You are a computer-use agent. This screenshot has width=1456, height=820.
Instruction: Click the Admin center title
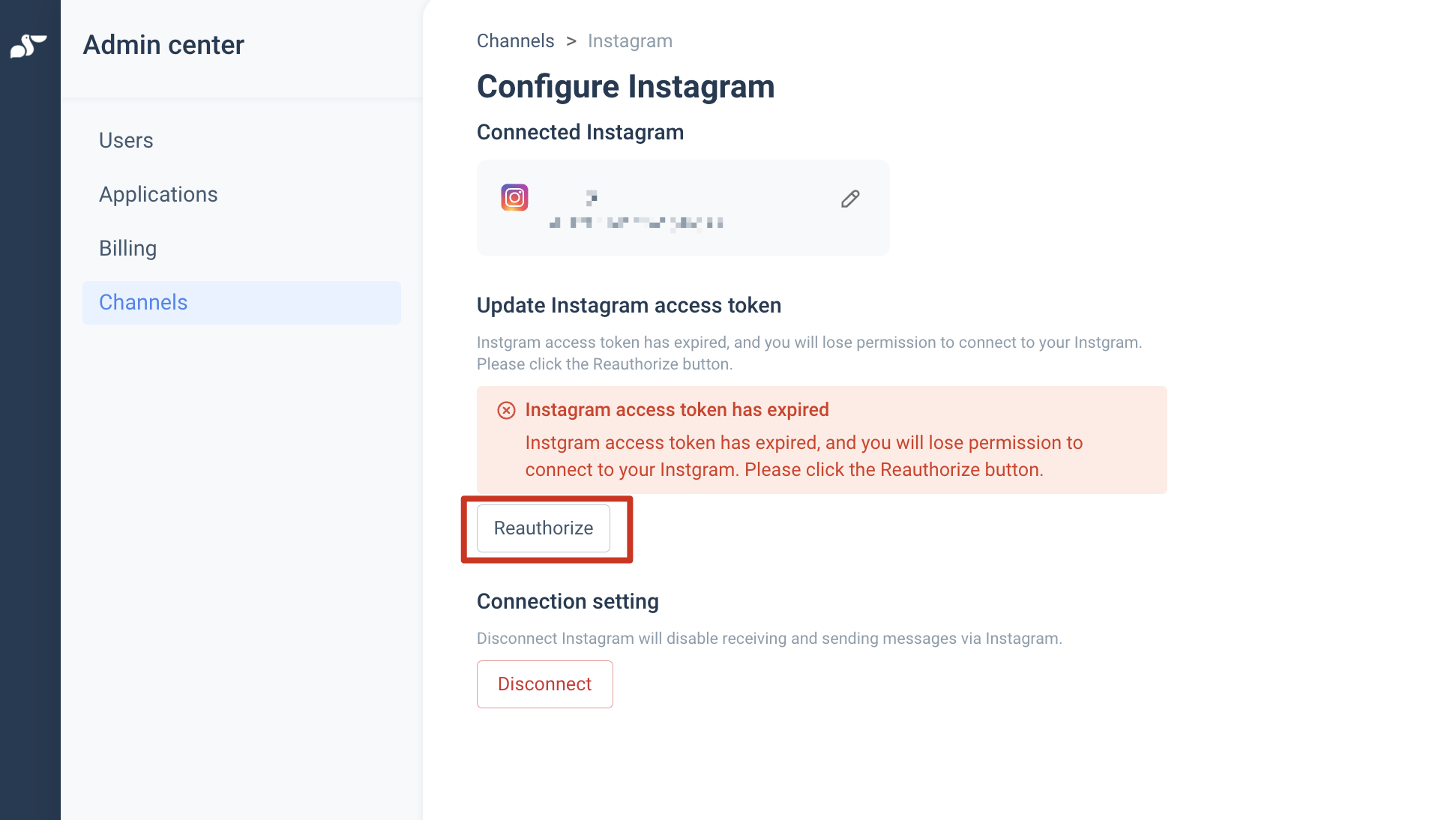point(163,45)
